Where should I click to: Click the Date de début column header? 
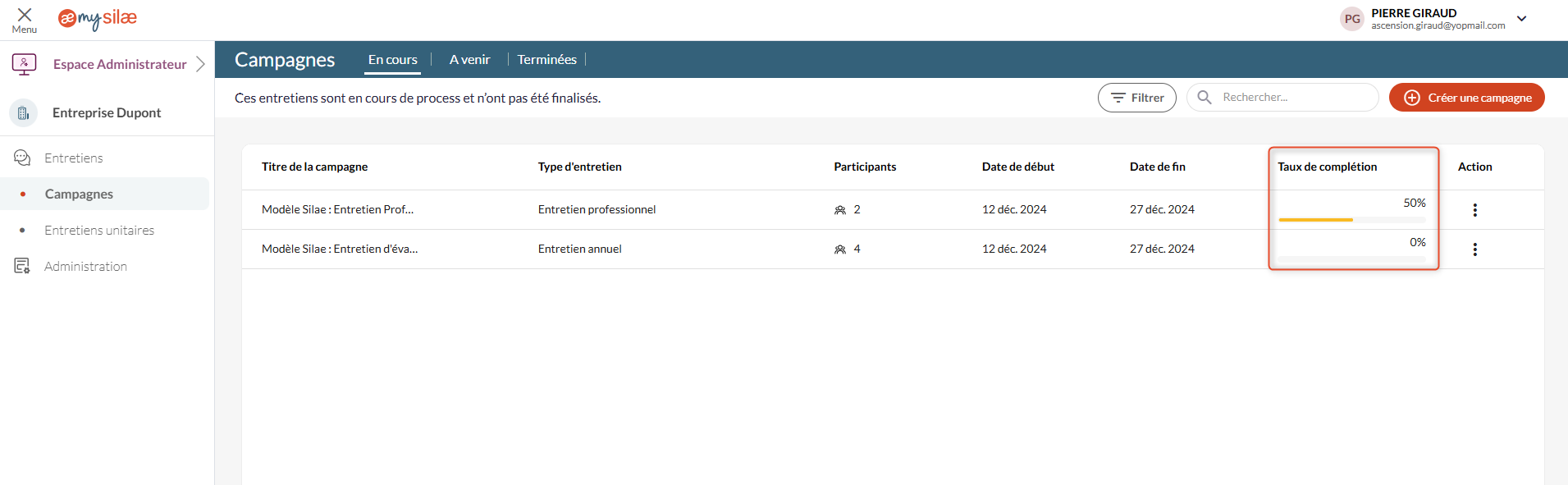point(1018,167)
